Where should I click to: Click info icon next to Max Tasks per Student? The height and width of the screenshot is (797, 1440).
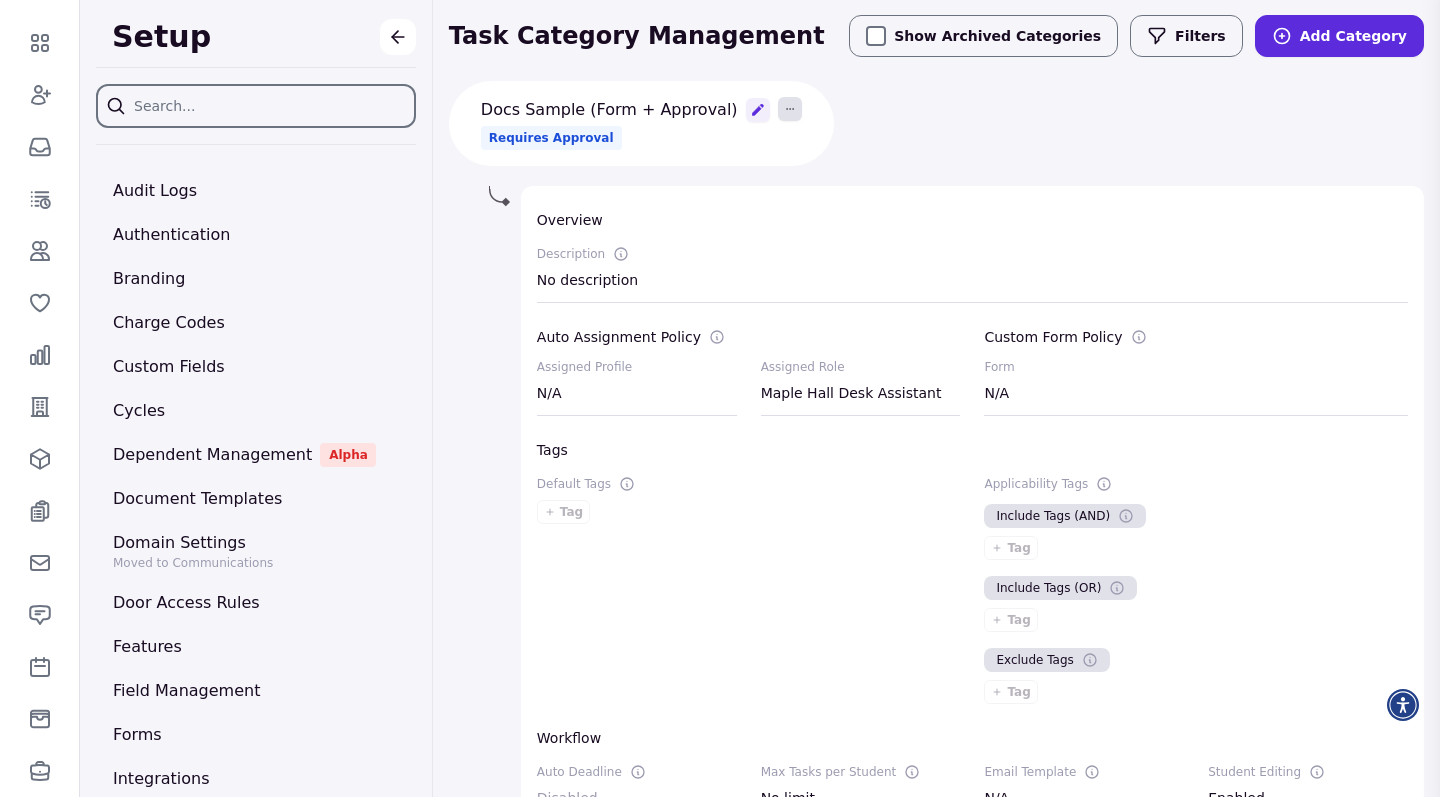(912, 772)
